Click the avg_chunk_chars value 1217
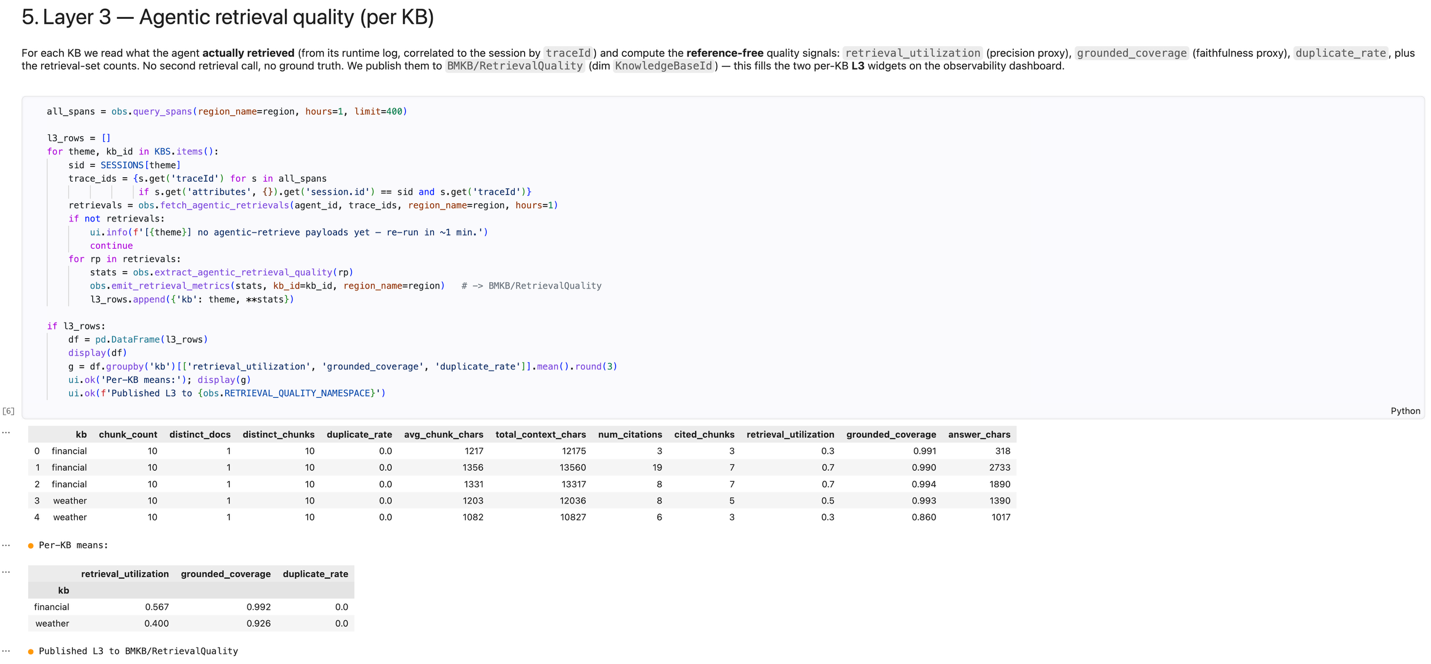1431x664 pixels. (473, 451)
